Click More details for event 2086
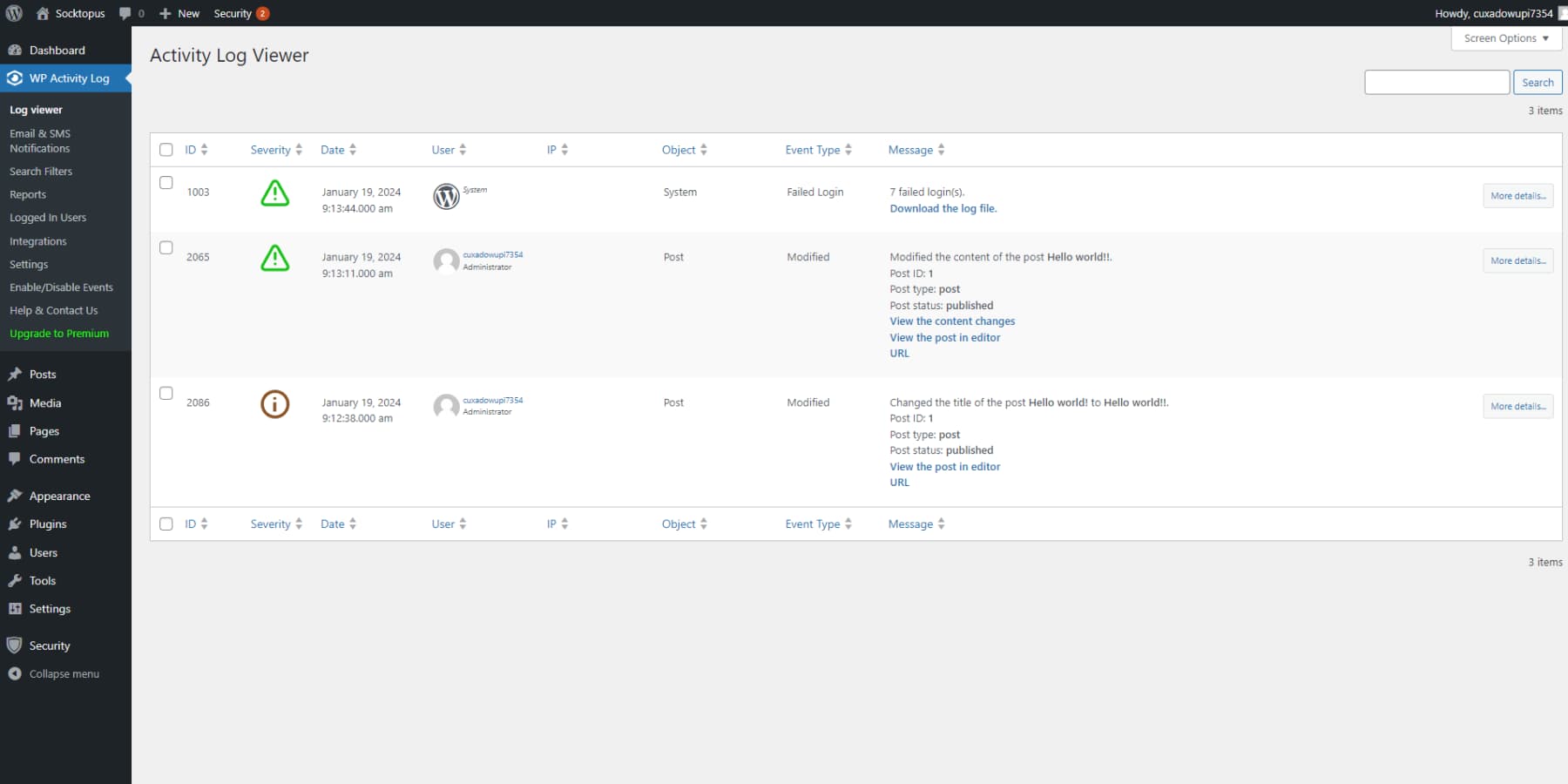Viewport: 1568px width, 784px height. 1517,406
